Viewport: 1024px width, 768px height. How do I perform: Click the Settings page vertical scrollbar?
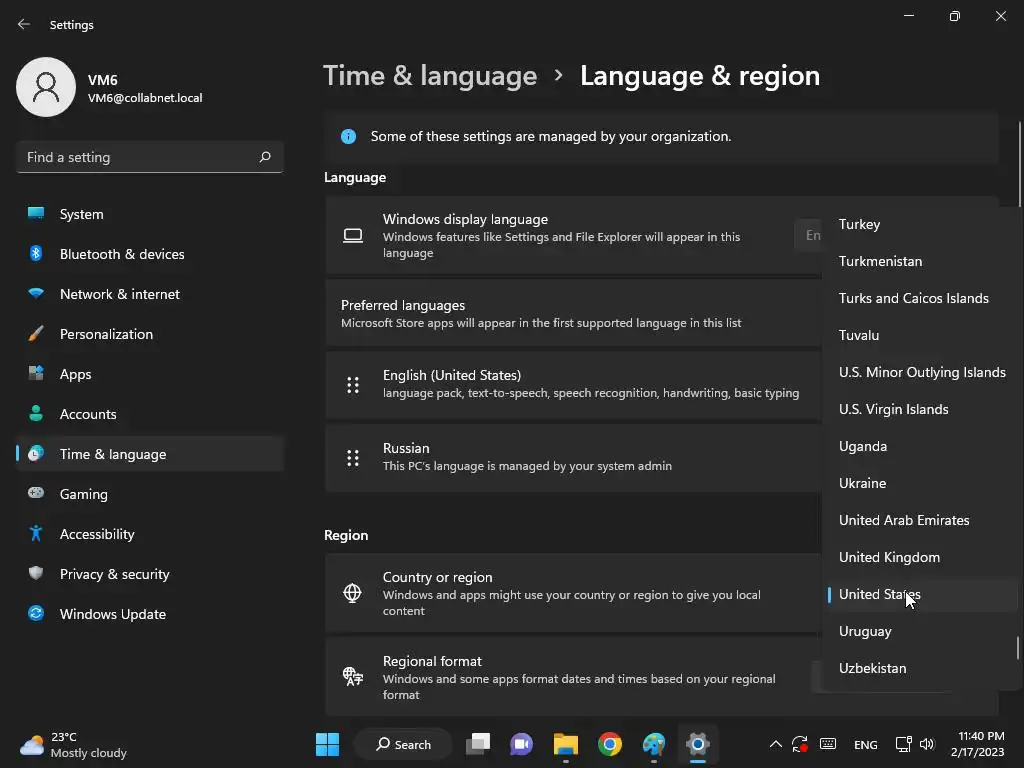[x=1019, y=163]
